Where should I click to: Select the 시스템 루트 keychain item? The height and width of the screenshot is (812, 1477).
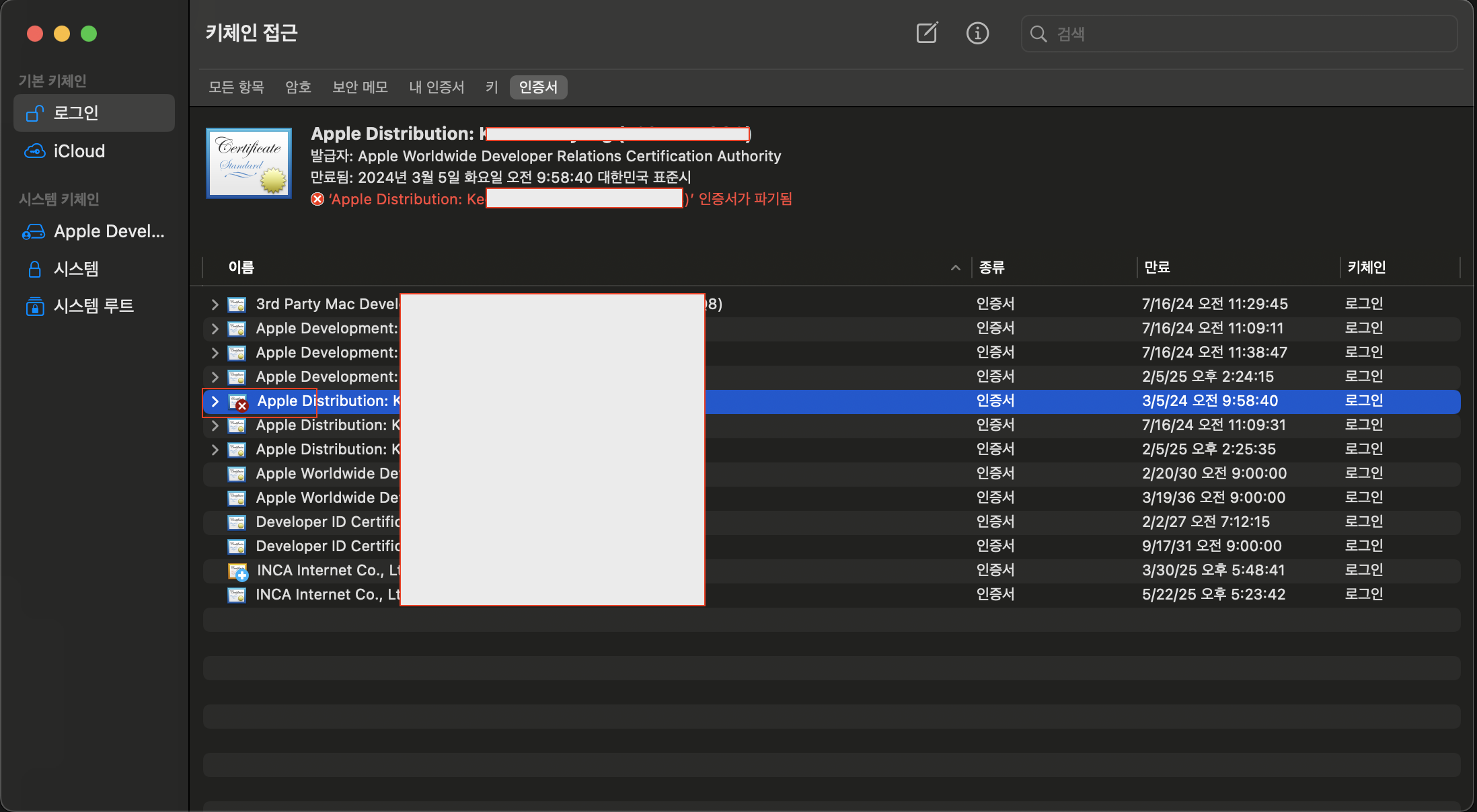pyautogui.click(x=93, y=306)
